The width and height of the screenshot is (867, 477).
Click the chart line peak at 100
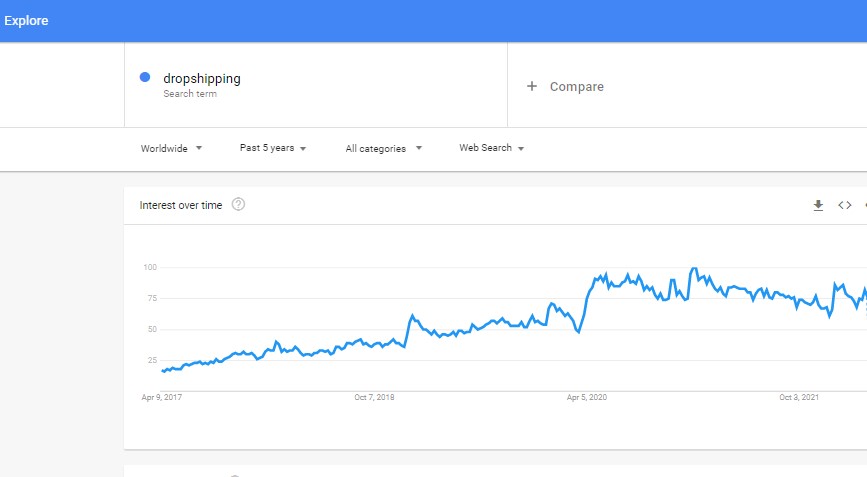(694, 269)
